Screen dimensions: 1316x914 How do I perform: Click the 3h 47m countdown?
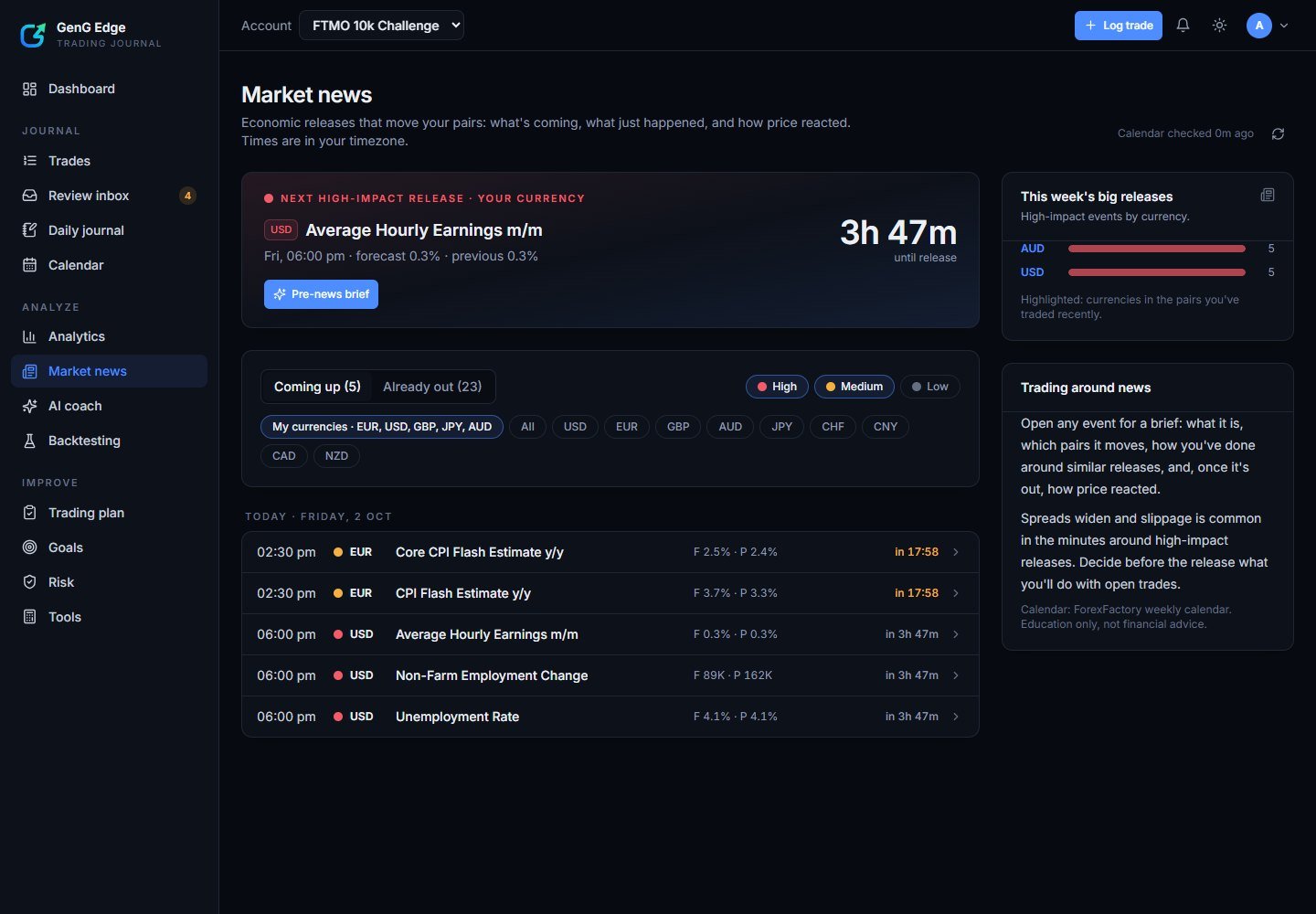coord(898,232)
